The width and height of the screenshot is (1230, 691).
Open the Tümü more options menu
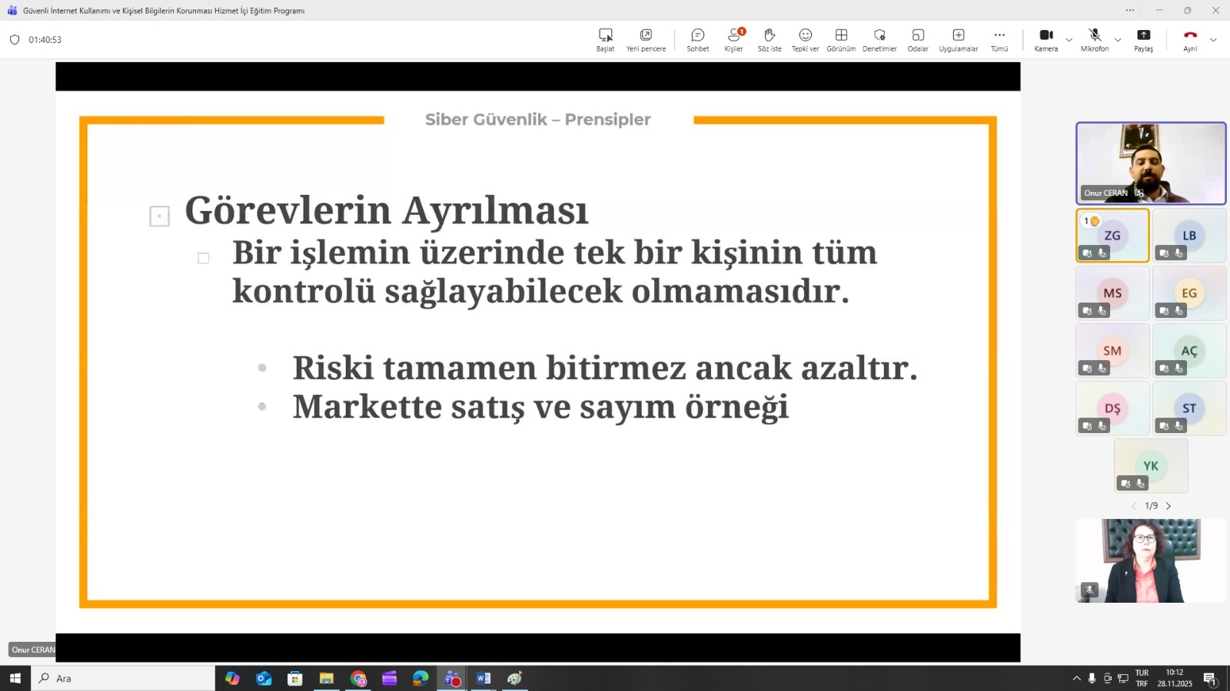[x=999, y=39]
